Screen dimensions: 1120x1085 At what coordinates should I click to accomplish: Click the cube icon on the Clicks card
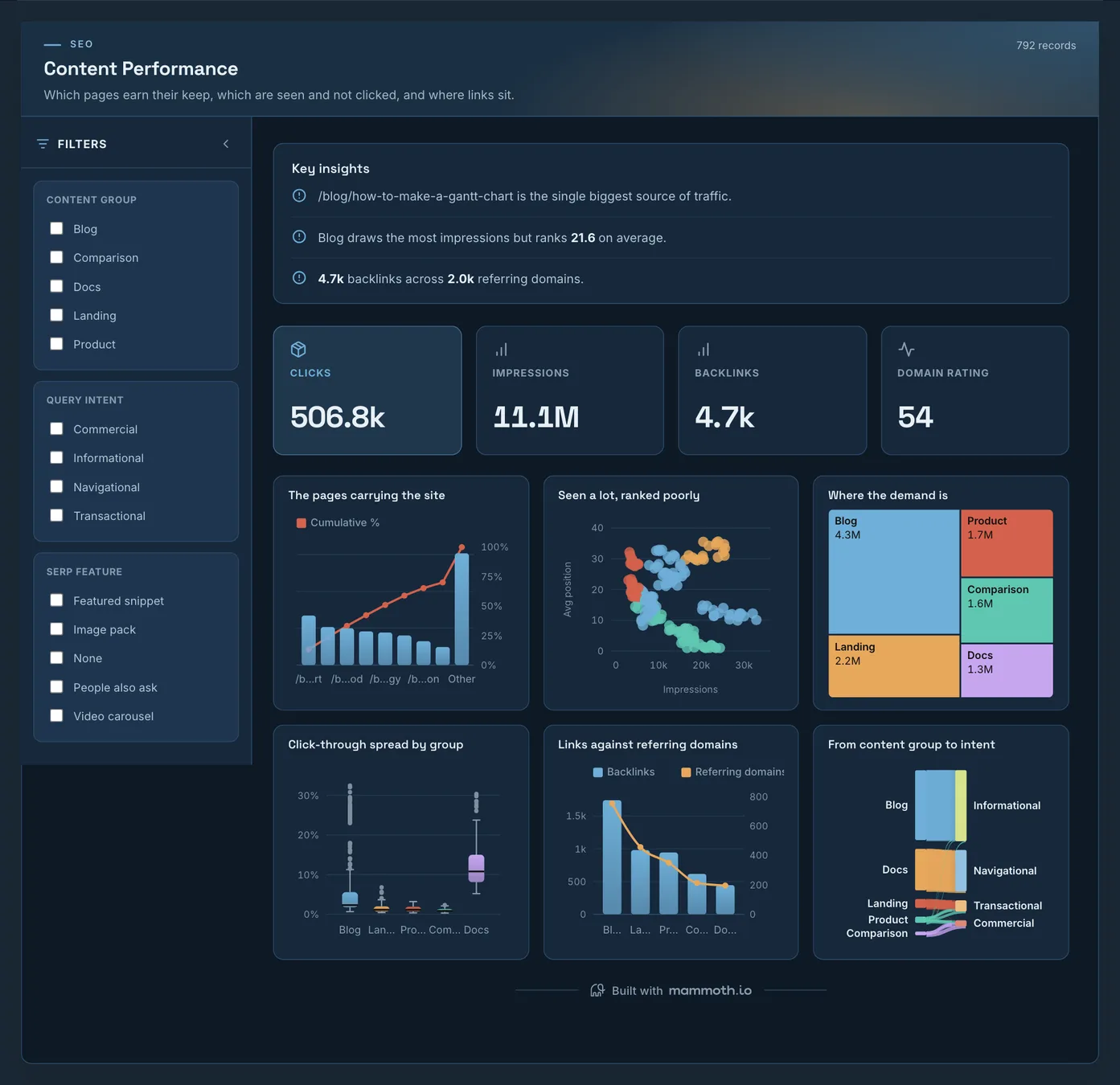(298, 350)
